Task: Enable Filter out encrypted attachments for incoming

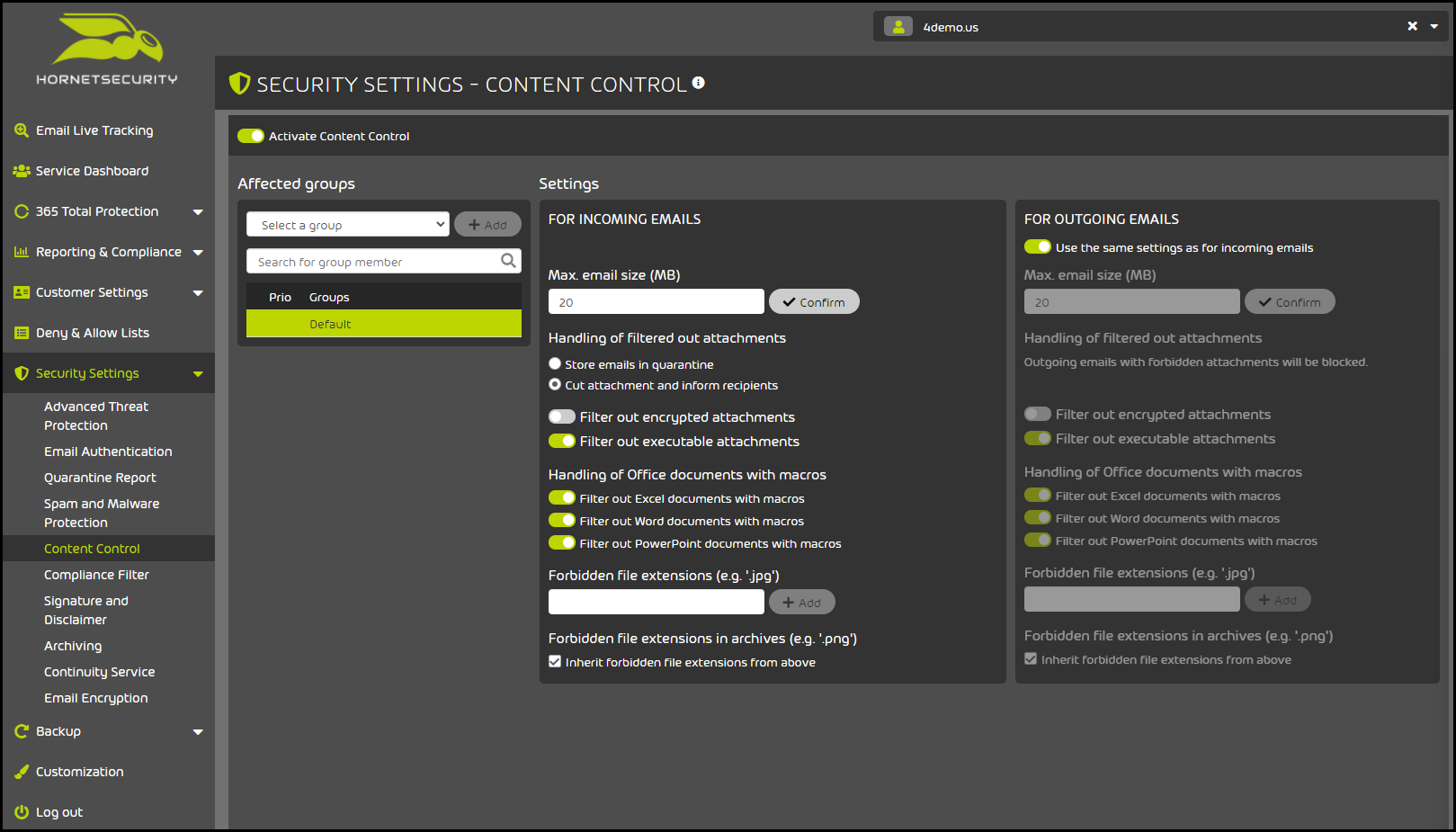Action: [562, 416]
